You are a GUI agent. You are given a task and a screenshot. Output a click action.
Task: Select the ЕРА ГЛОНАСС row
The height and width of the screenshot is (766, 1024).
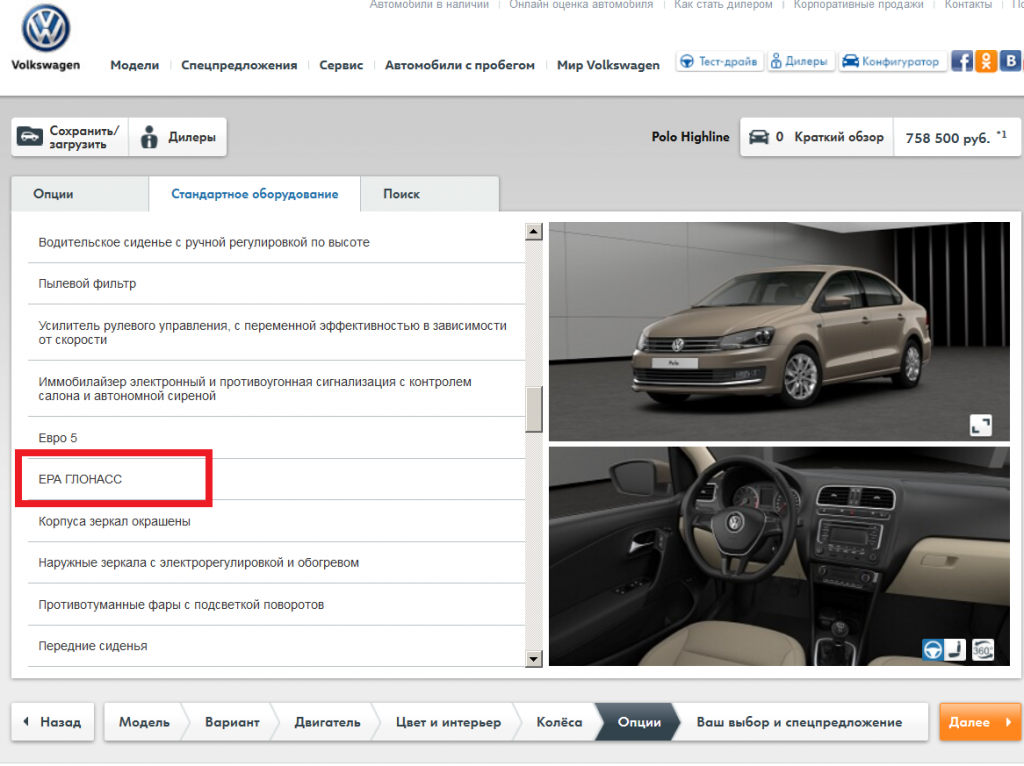point(276,479)
